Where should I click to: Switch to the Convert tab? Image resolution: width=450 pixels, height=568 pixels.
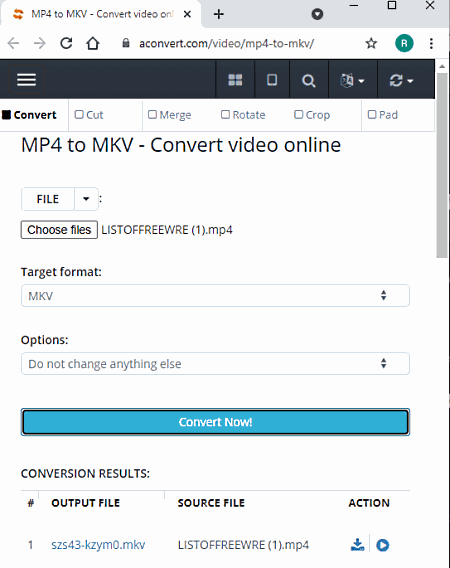[29, 115]
